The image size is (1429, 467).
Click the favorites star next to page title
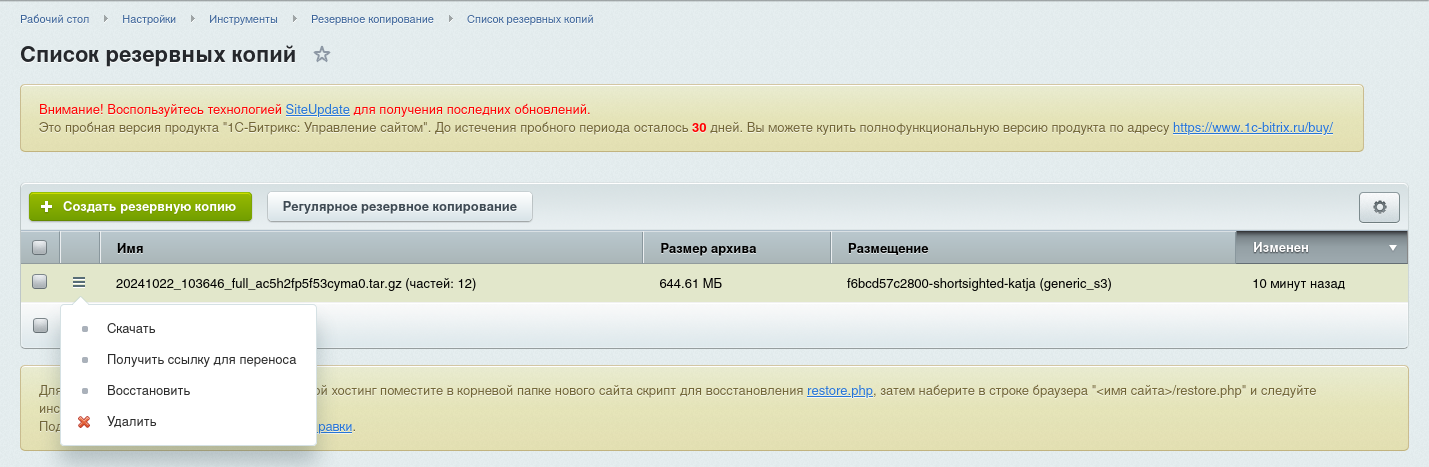321,55
